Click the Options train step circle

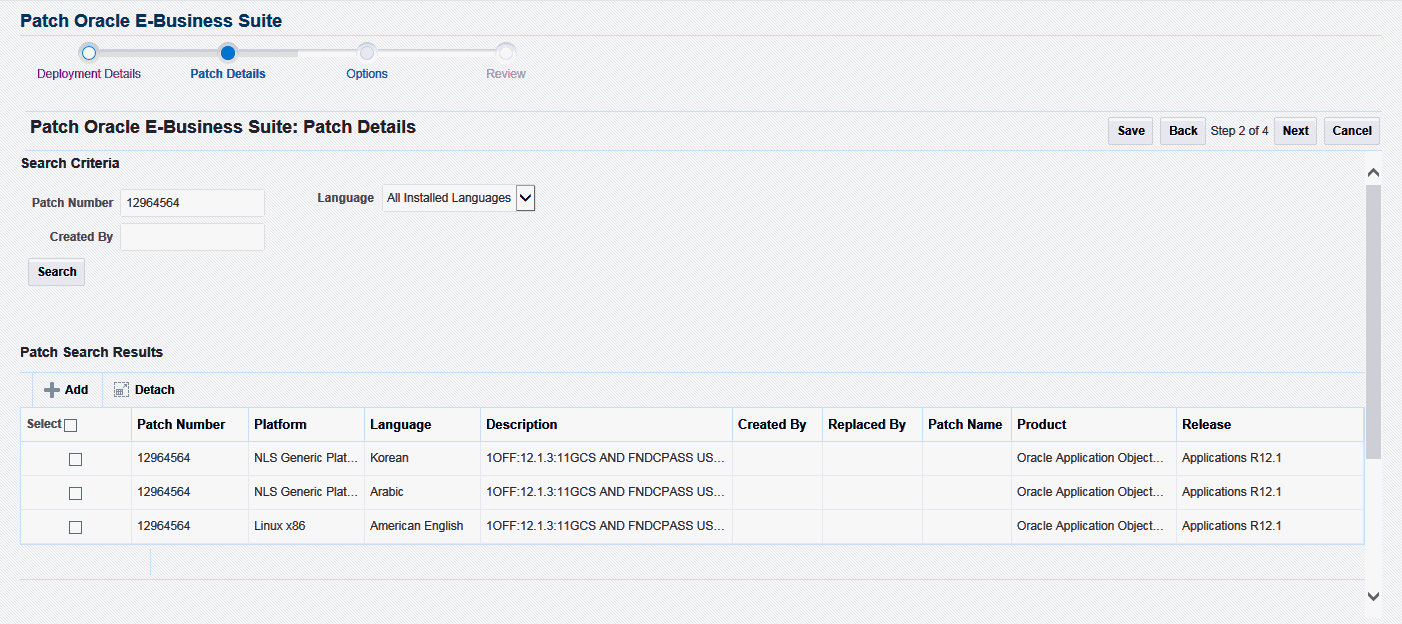(367, 52)
